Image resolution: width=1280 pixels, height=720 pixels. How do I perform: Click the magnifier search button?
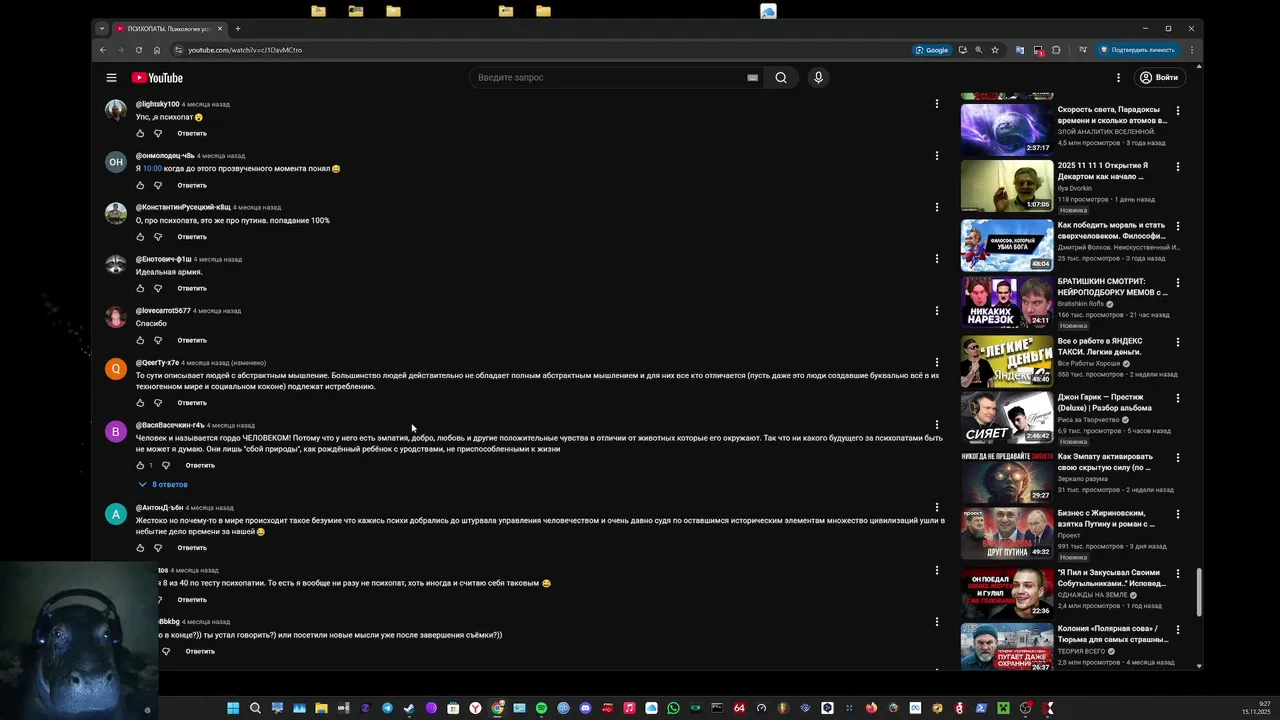pyautogui.click(x=781, y=78)
